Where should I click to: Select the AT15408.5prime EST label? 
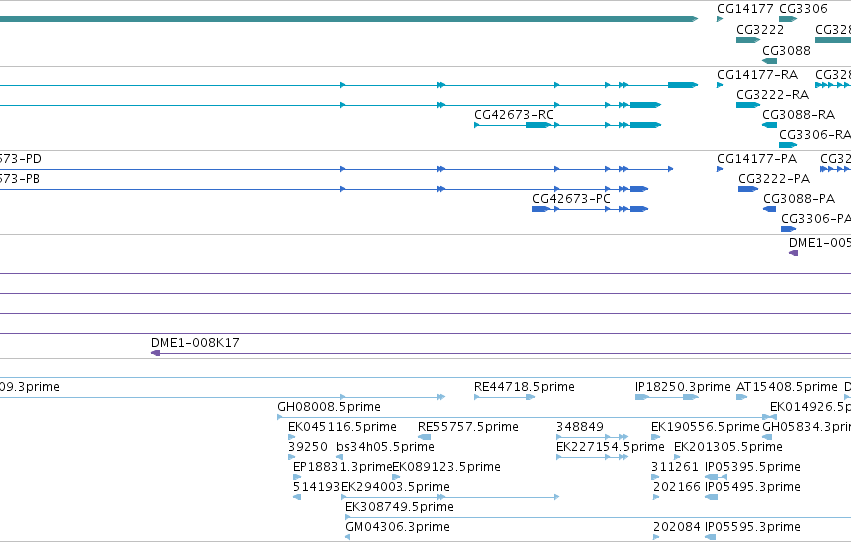[x=787, y=387]
